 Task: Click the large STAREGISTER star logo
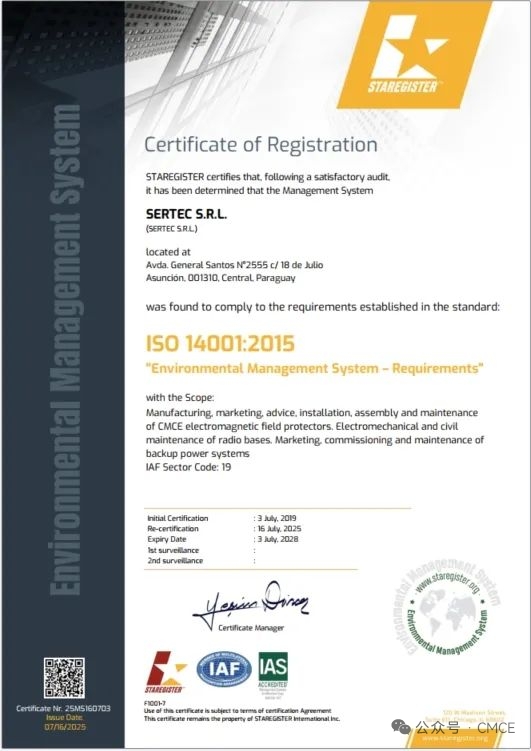coord(415,54)
